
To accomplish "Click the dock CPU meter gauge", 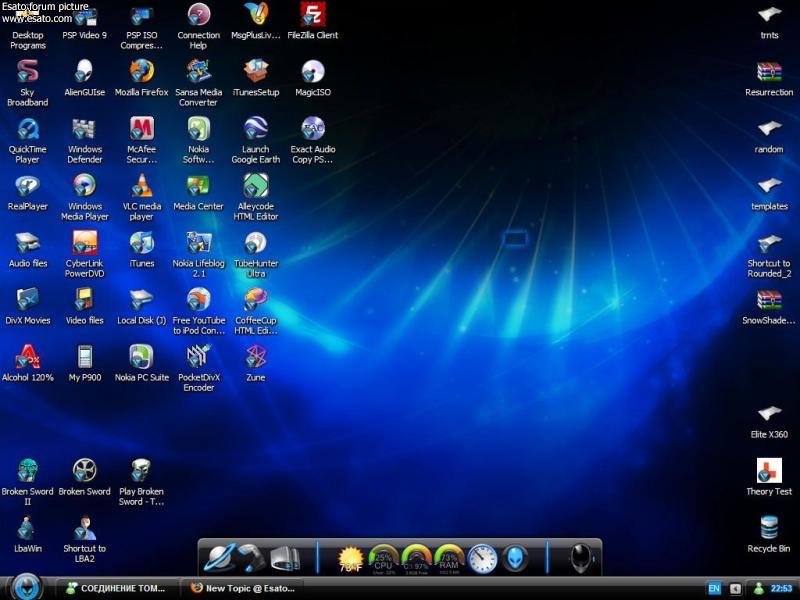I will point(383,560).
